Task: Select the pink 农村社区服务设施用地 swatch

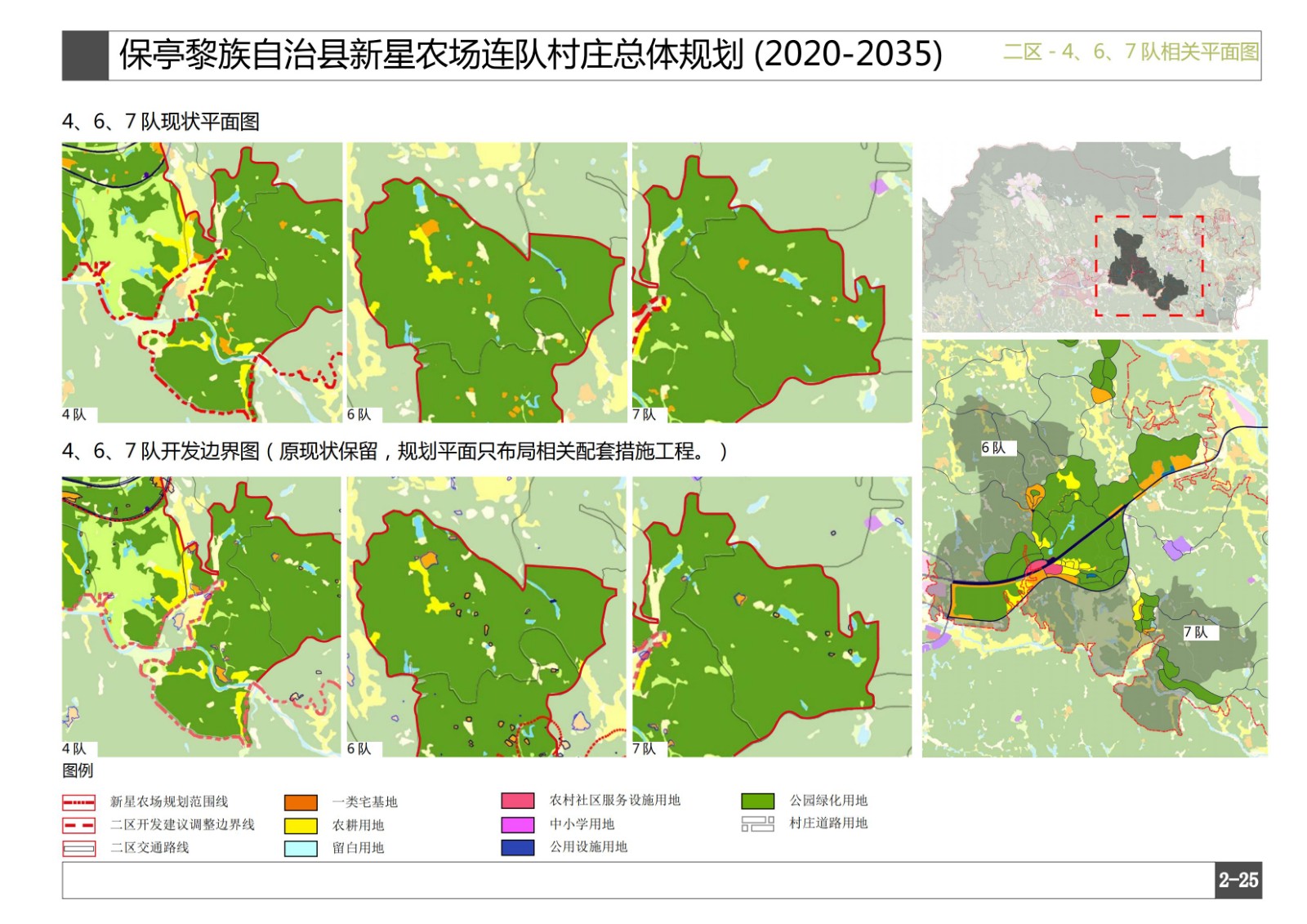Action: pos(518,801)
